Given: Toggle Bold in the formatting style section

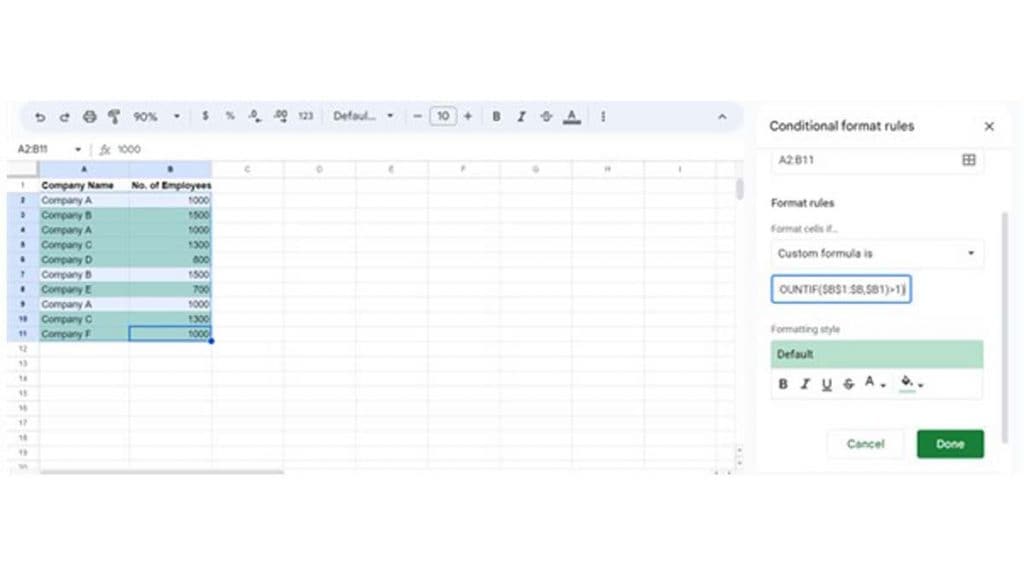Looking at the screenshot, I should (x=783, y=384).
